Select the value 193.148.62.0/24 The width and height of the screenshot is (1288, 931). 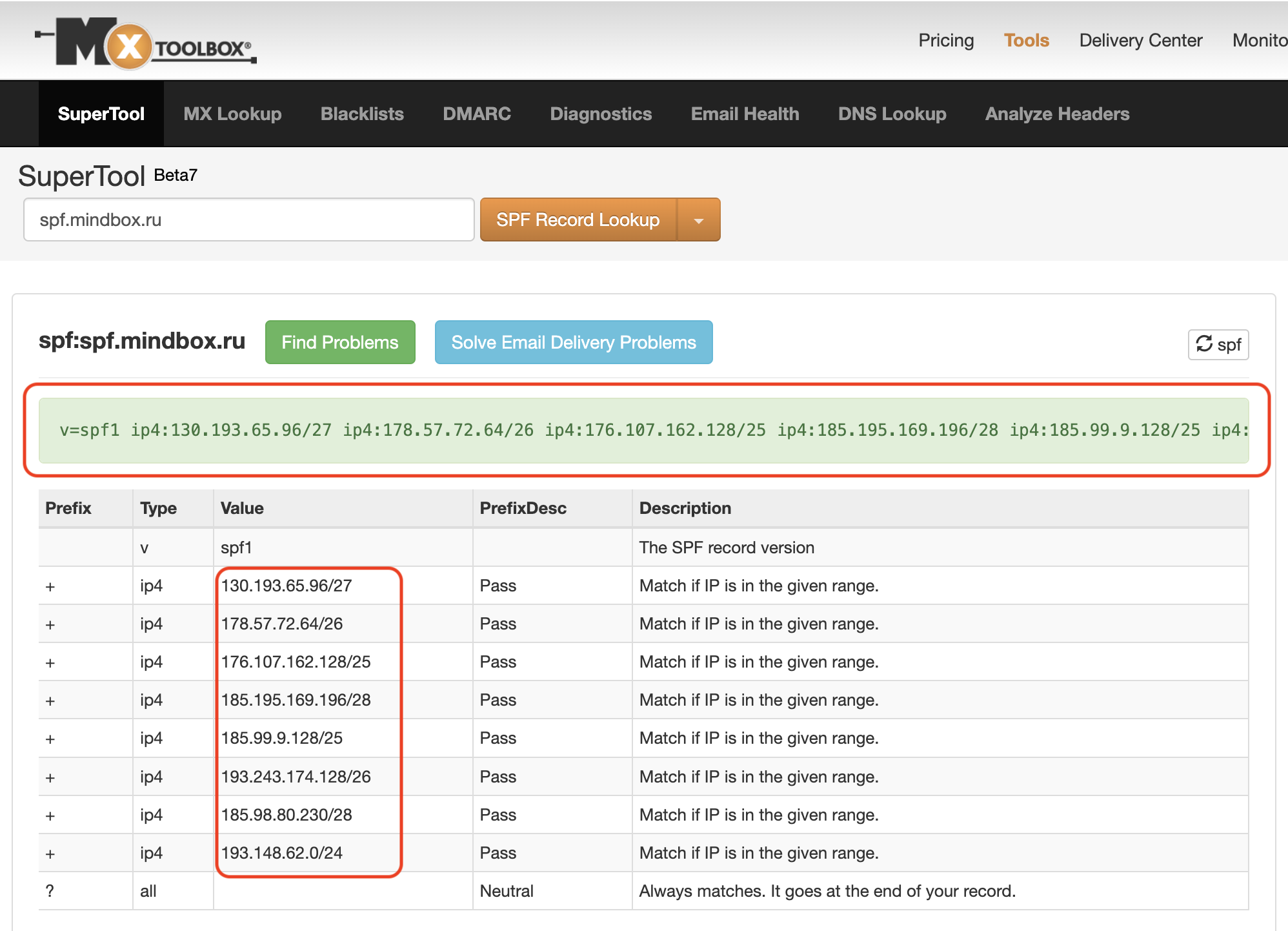tap(282, 853)
